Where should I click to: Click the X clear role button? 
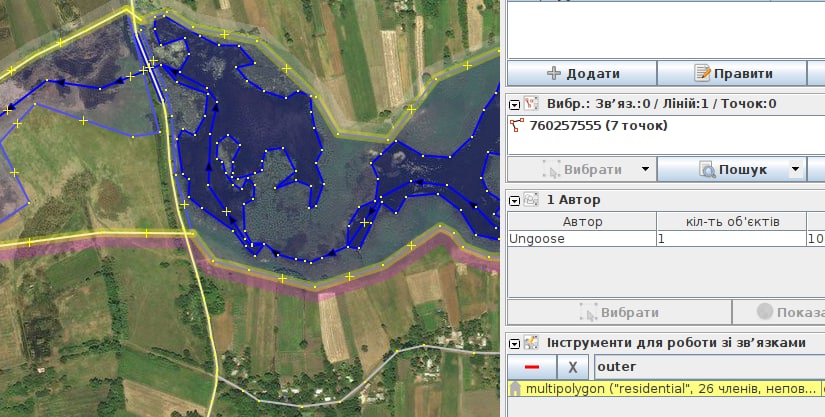click(573, 367)
